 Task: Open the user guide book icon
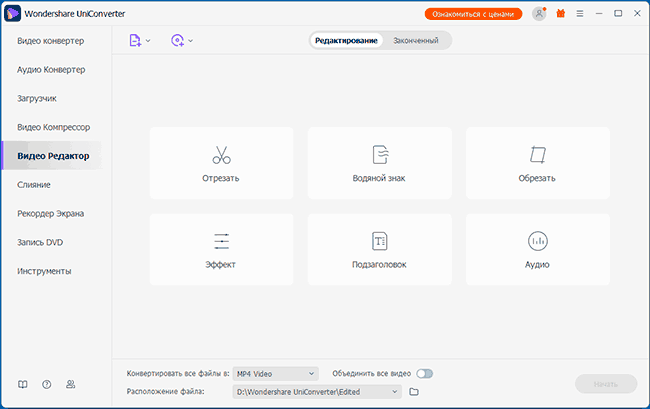(23, 385)
